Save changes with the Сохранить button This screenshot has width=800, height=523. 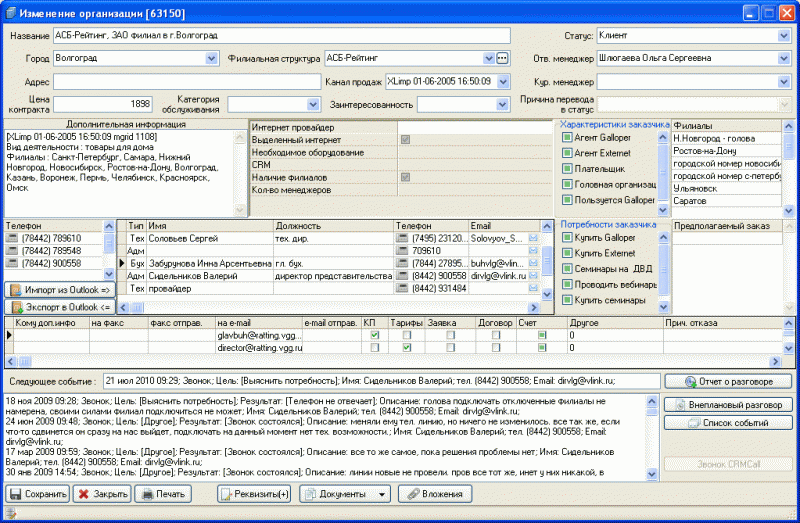point(38,494)
